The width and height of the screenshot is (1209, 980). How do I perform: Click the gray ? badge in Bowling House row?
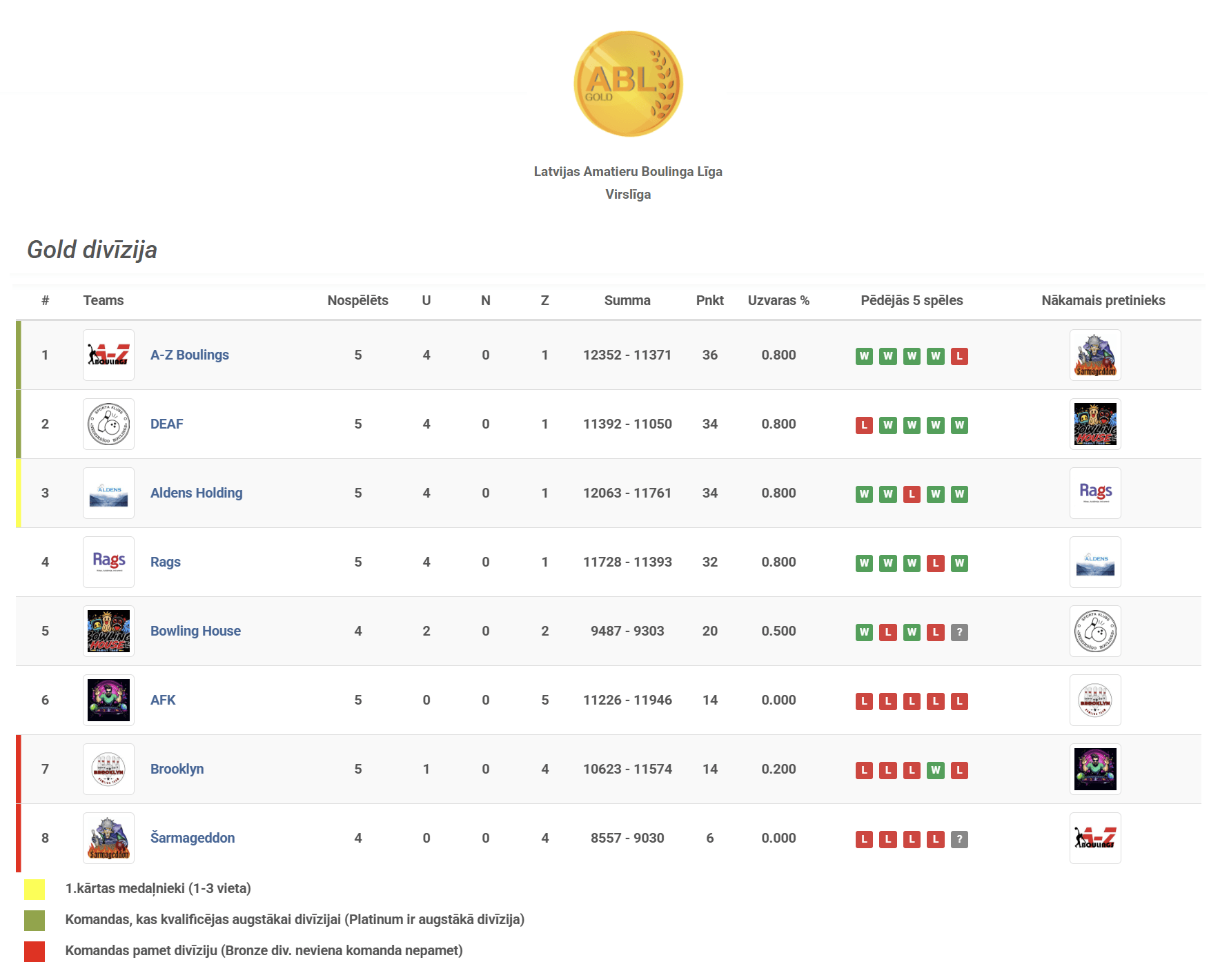click(959, 632)
